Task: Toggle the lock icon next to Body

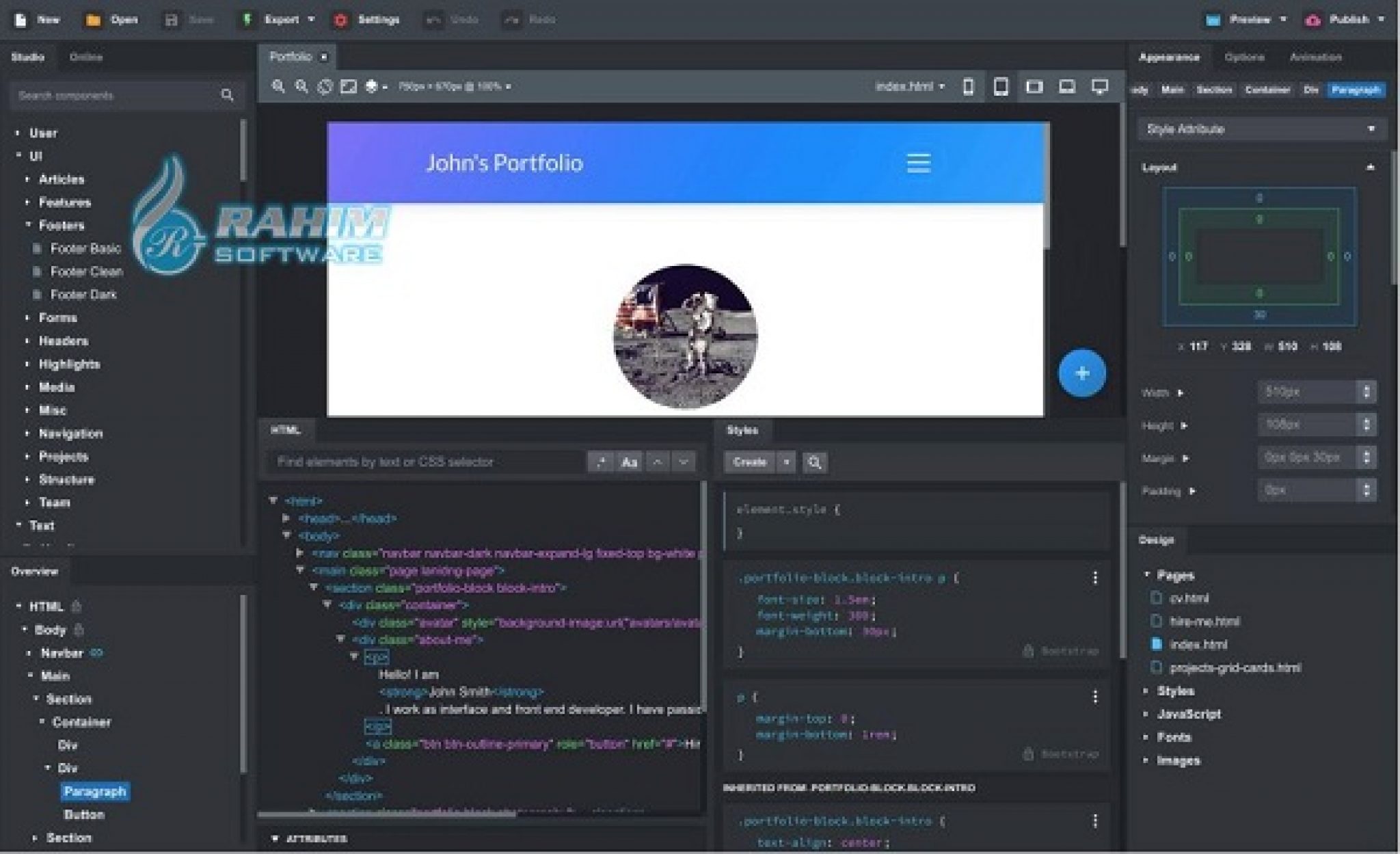Action: pyautogui.click(x=79, y=630)
